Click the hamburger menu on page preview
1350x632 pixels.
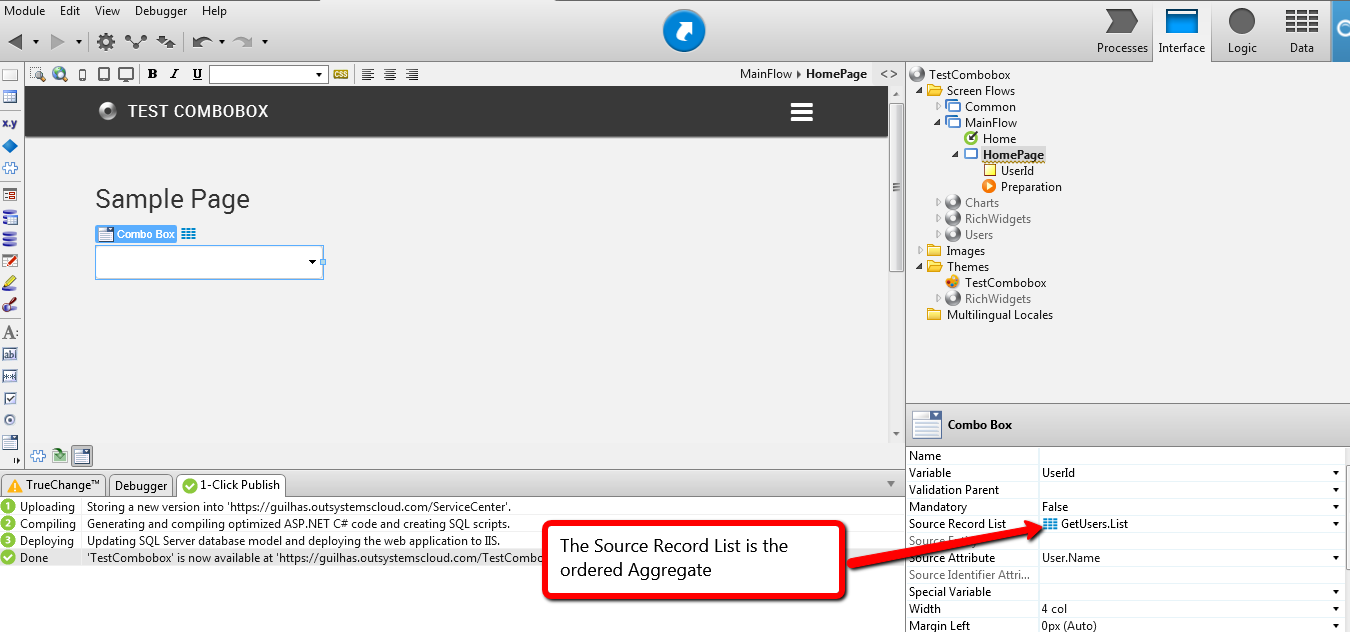click(x=801, y=112)
